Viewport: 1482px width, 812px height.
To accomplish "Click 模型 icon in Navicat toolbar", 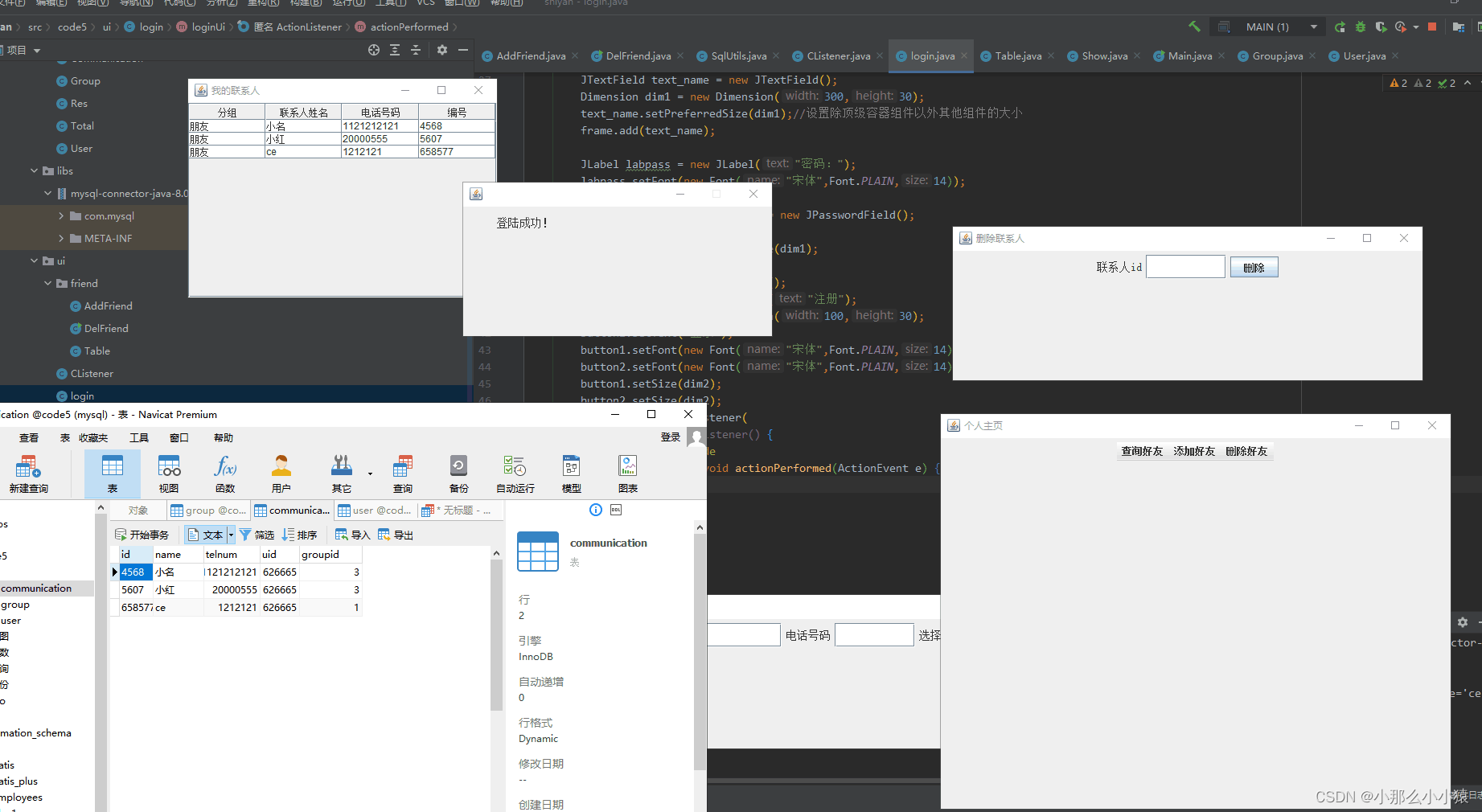I will point(572,474).
